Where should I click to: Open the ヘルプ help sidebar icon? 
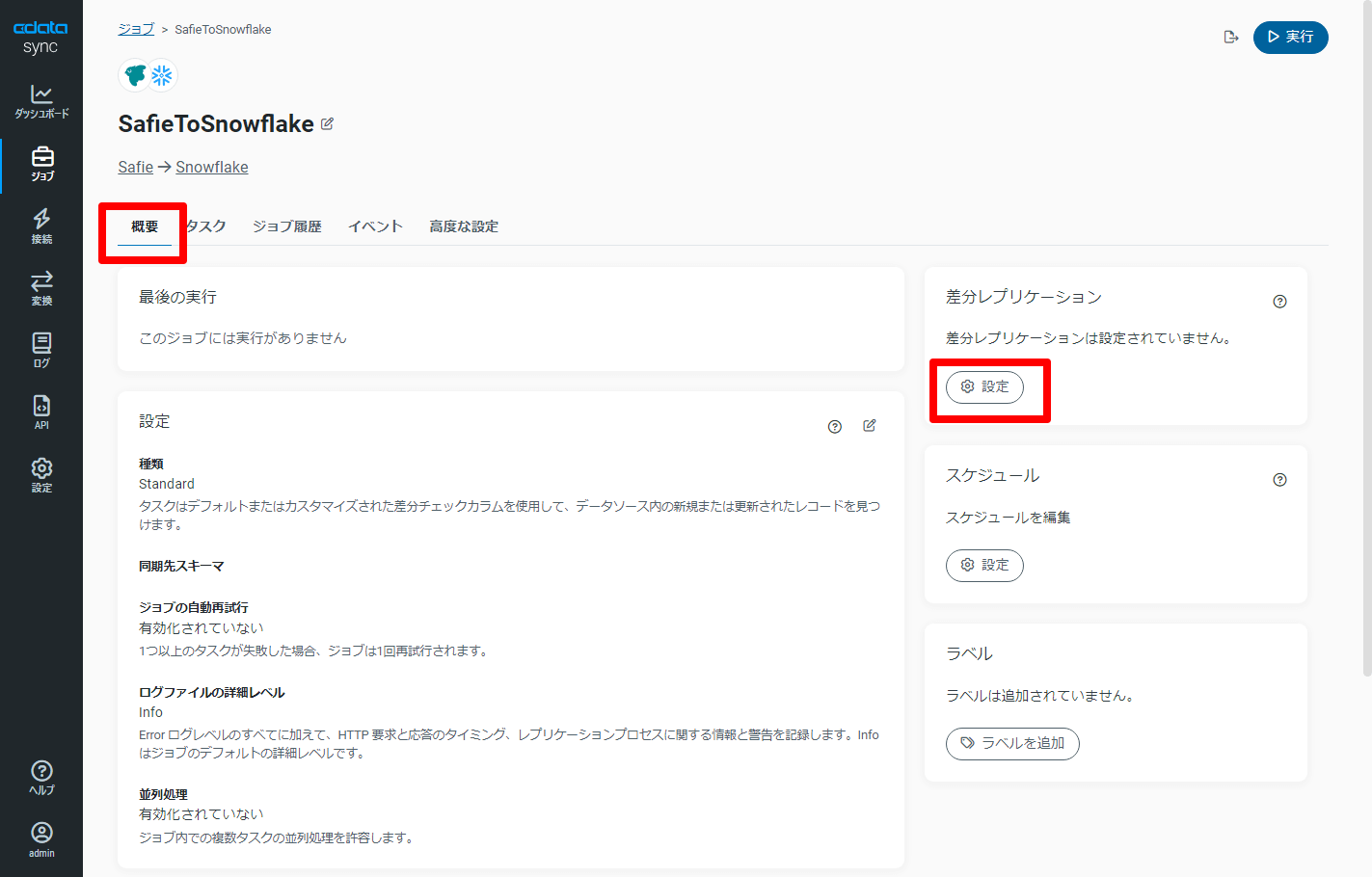point(41,777)
